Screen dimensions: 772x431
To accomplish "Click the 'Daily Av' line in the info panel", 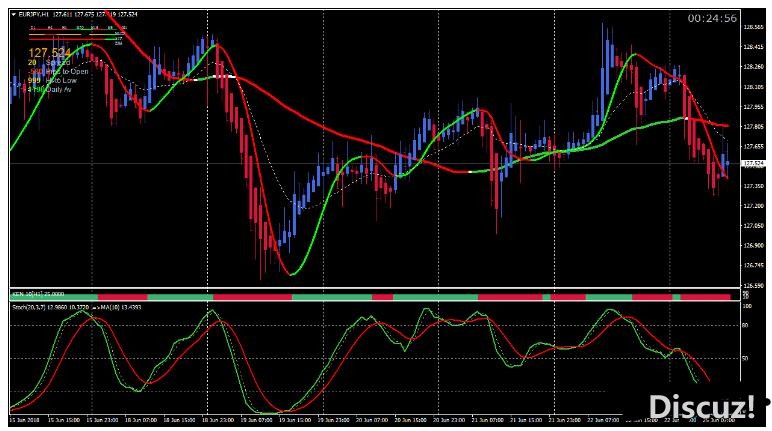I will pos(49,89).
